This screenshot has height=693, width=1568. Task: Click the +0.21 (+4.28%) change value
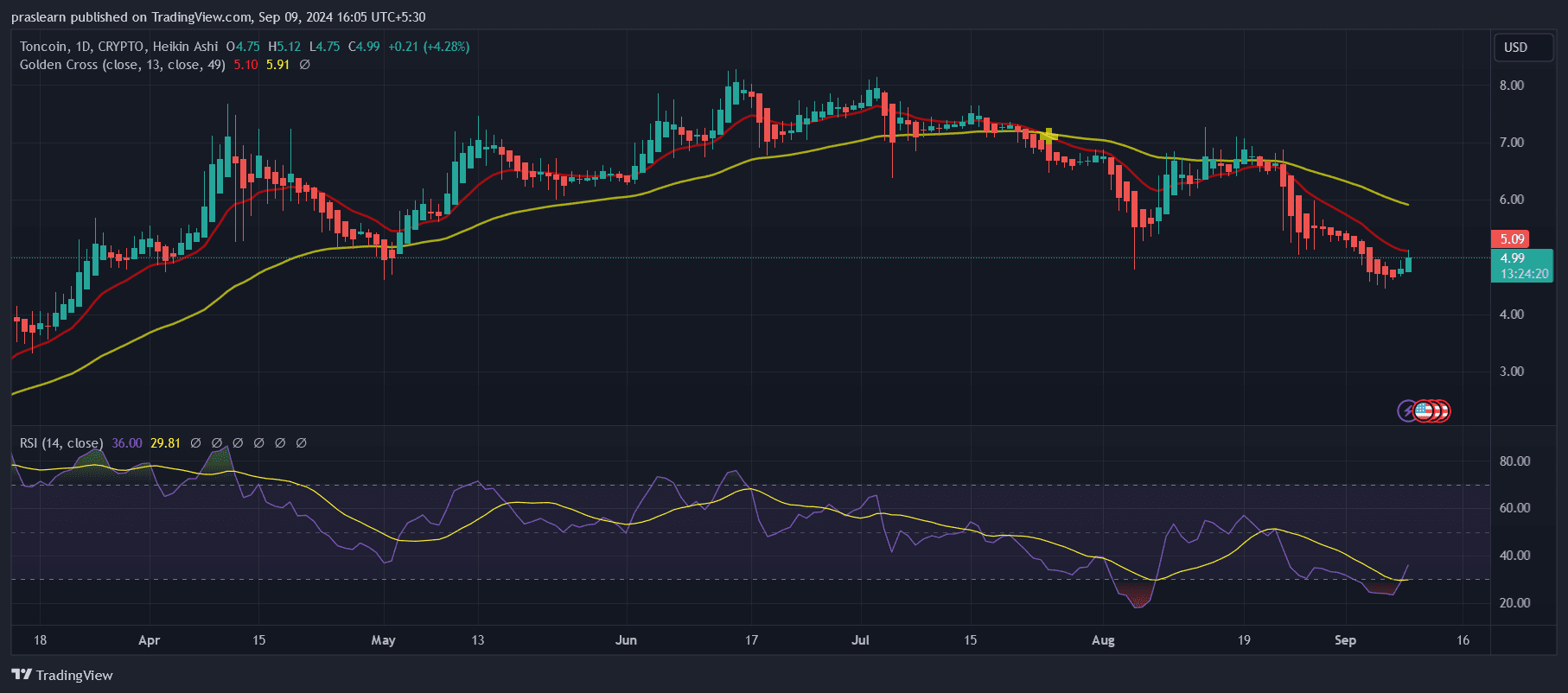[429, 47]
